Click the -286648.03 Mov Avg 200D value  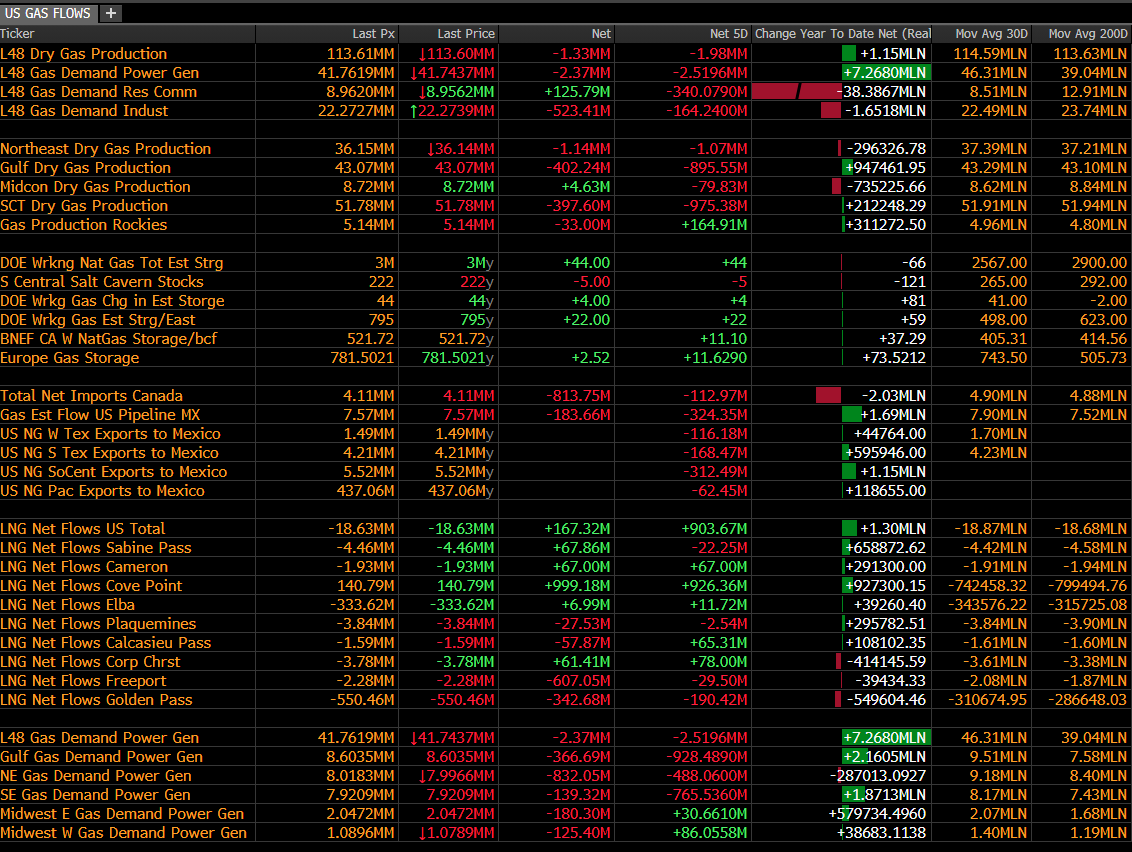pyautogui.click(x=1087, y=700)
